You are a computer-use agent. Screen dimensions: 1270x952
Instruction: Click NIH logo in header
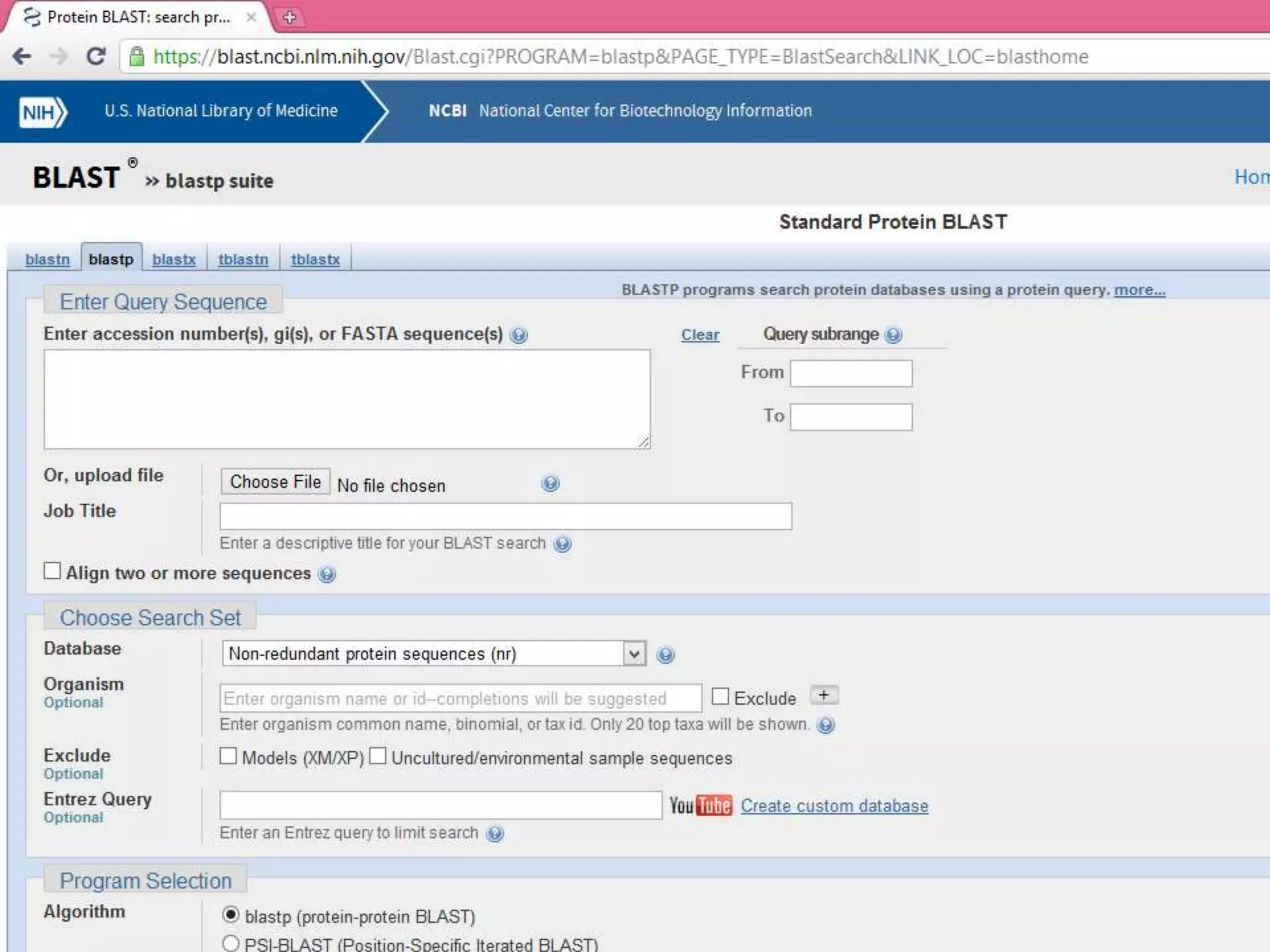(x=42, y=112)
